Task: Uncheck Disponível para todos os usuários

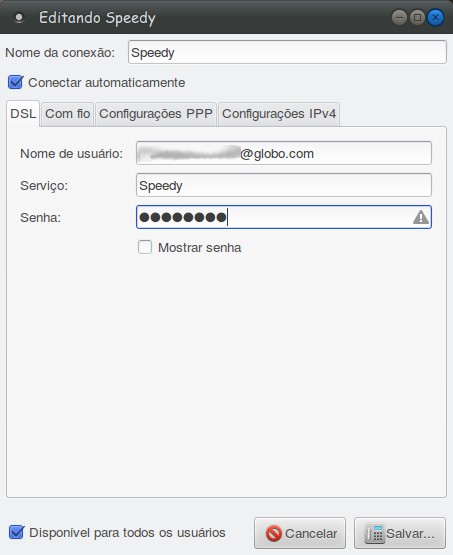Action: click(x=16, y=532)
